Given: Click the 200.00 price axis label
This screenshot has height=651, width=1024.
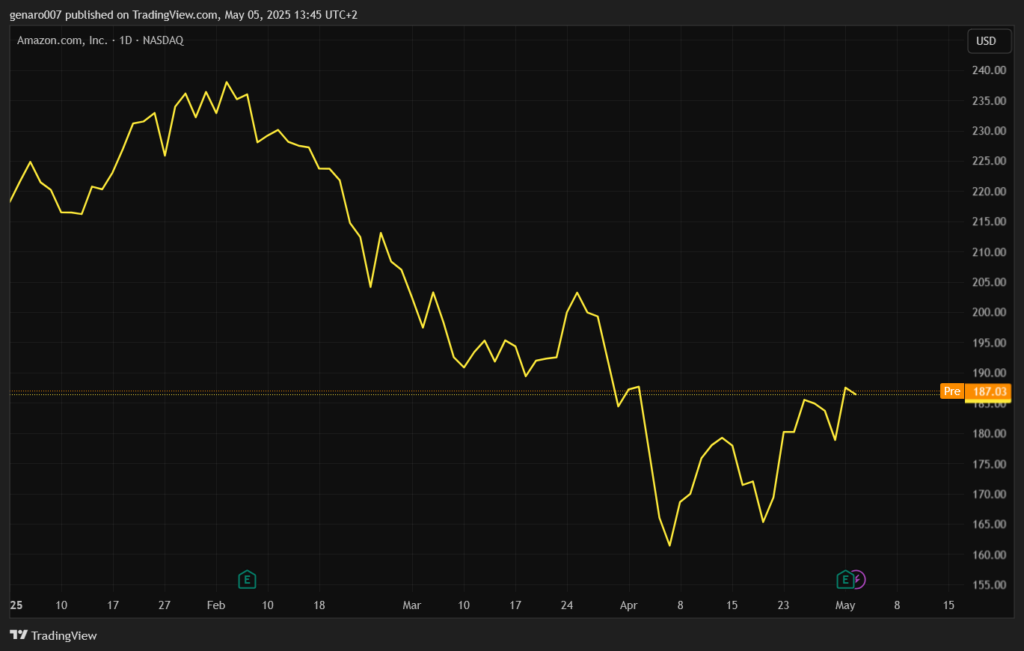Looking at the screenshot, I should click(x=988, y=313).
